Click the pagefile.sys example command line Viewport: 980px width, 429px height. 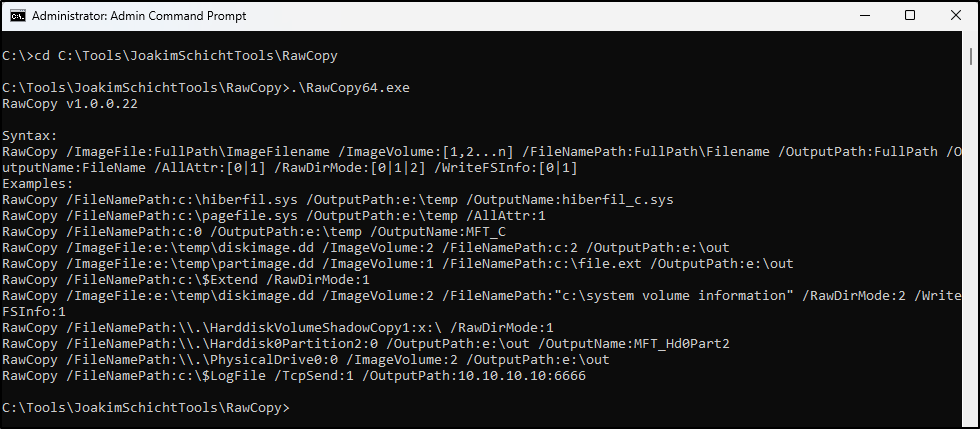[275, 216]
